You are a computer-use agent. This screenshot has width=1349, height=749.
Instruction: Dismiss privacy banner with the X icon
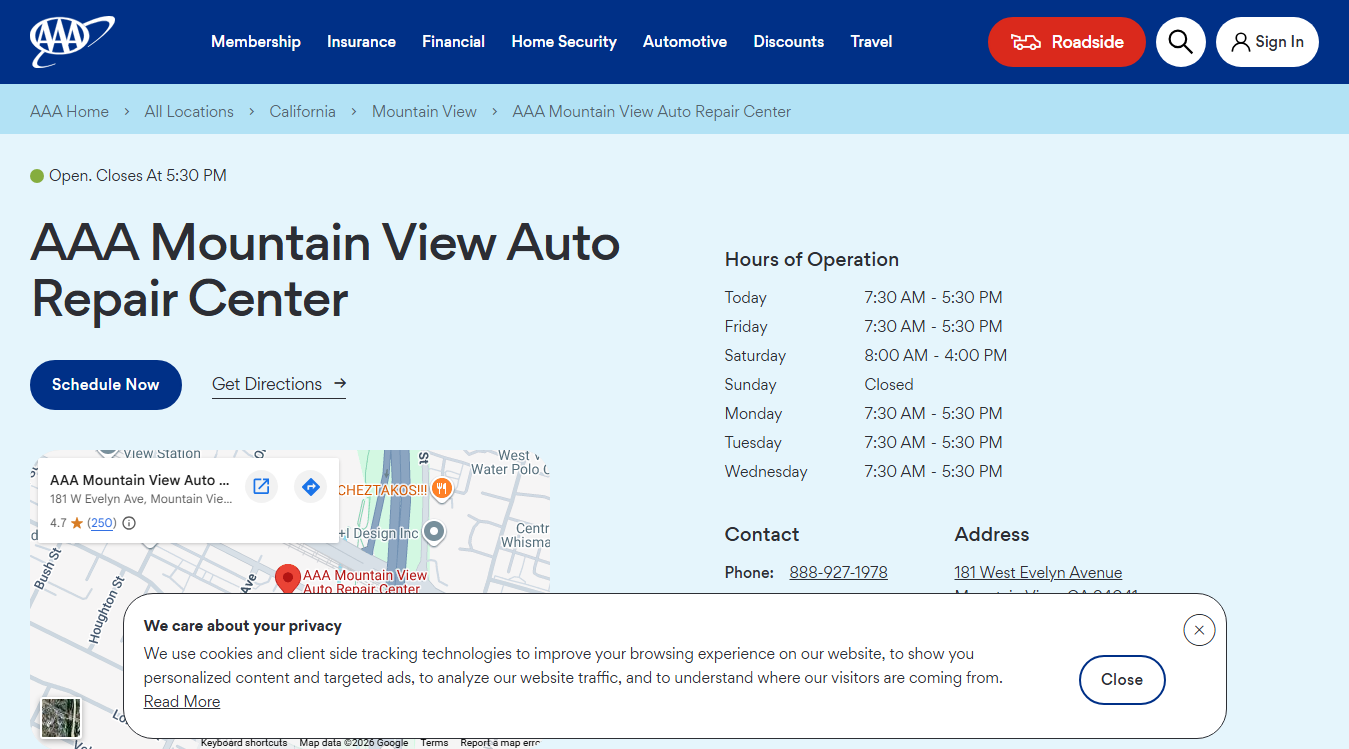click(x=1199, y=630)
